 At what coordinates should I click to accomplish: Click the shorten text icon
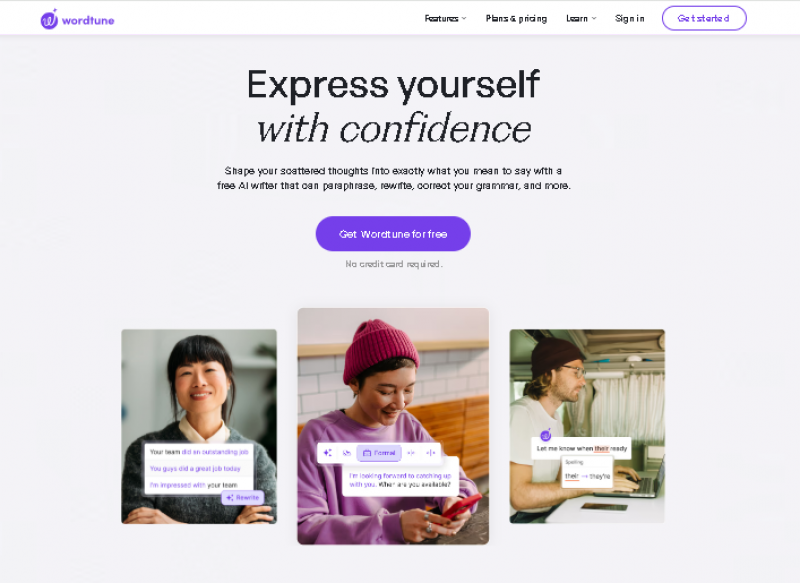pyautogui.click(x=411, y=452)
